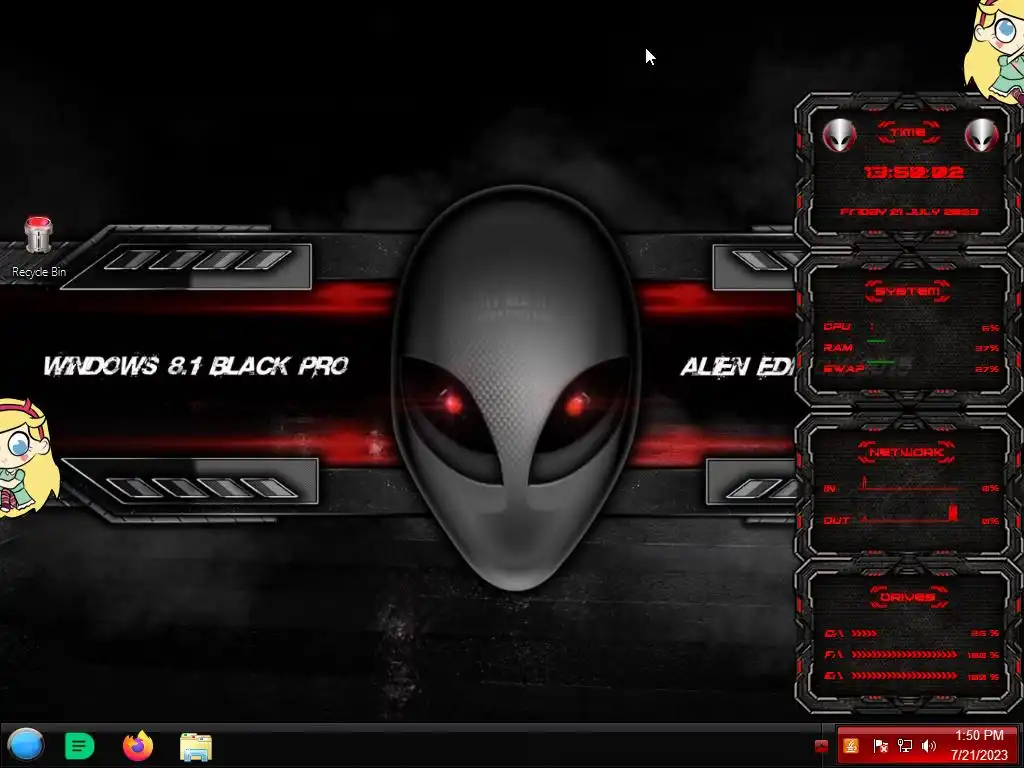Click the C:\ drive usage bar
Screen dimensions: 1024x768
tap(864, 633)
